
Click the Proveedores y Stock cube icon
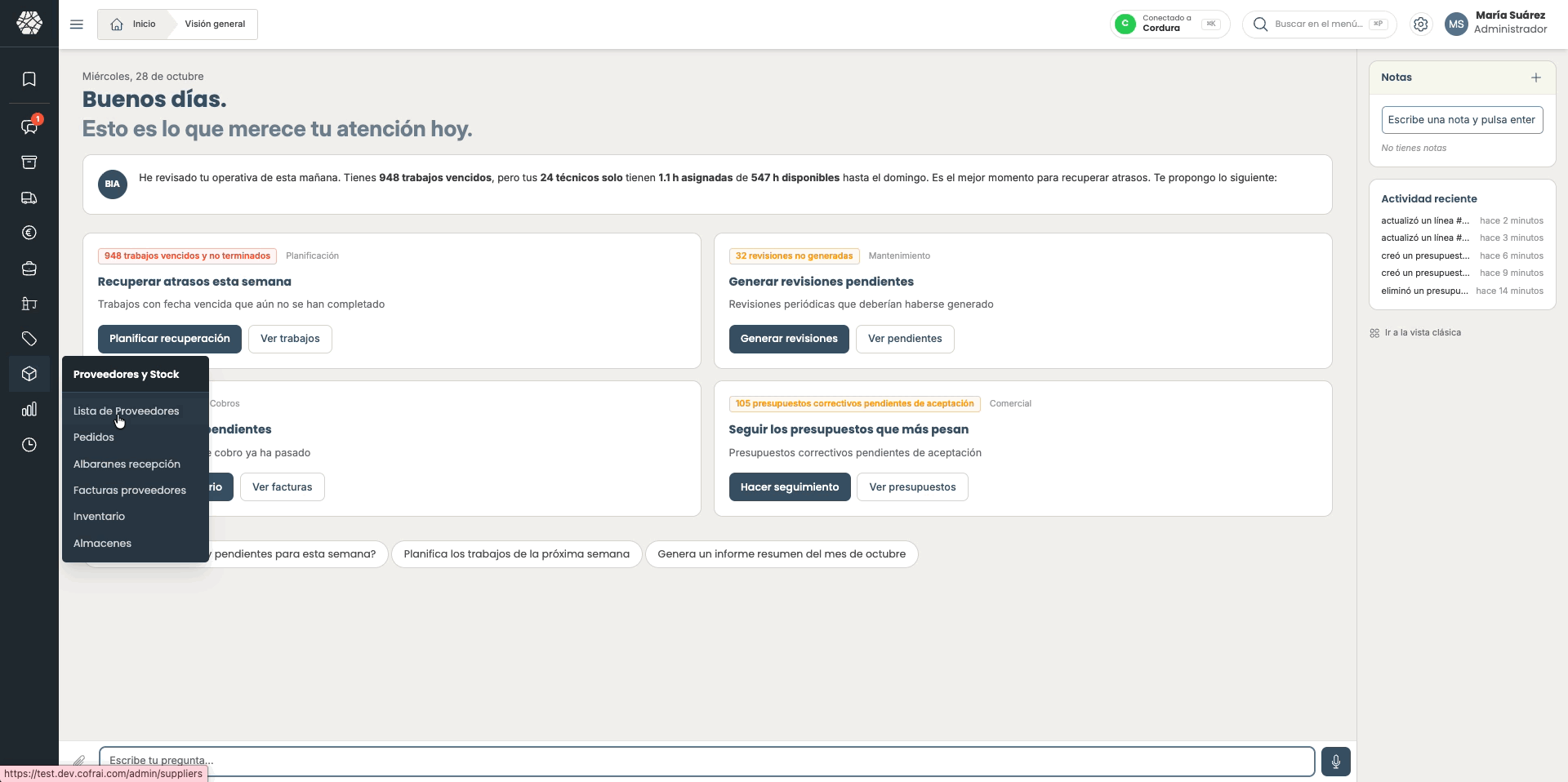point(29,374)
